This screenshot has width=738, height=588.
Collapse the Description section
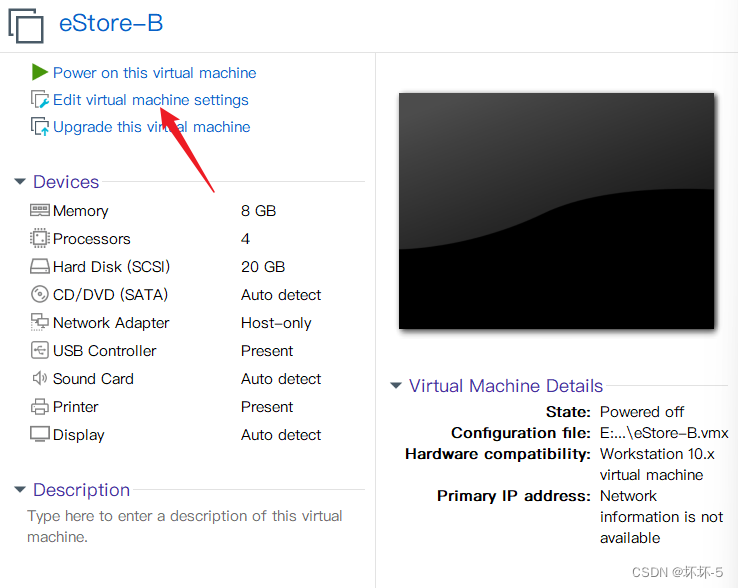click(20, 490)
